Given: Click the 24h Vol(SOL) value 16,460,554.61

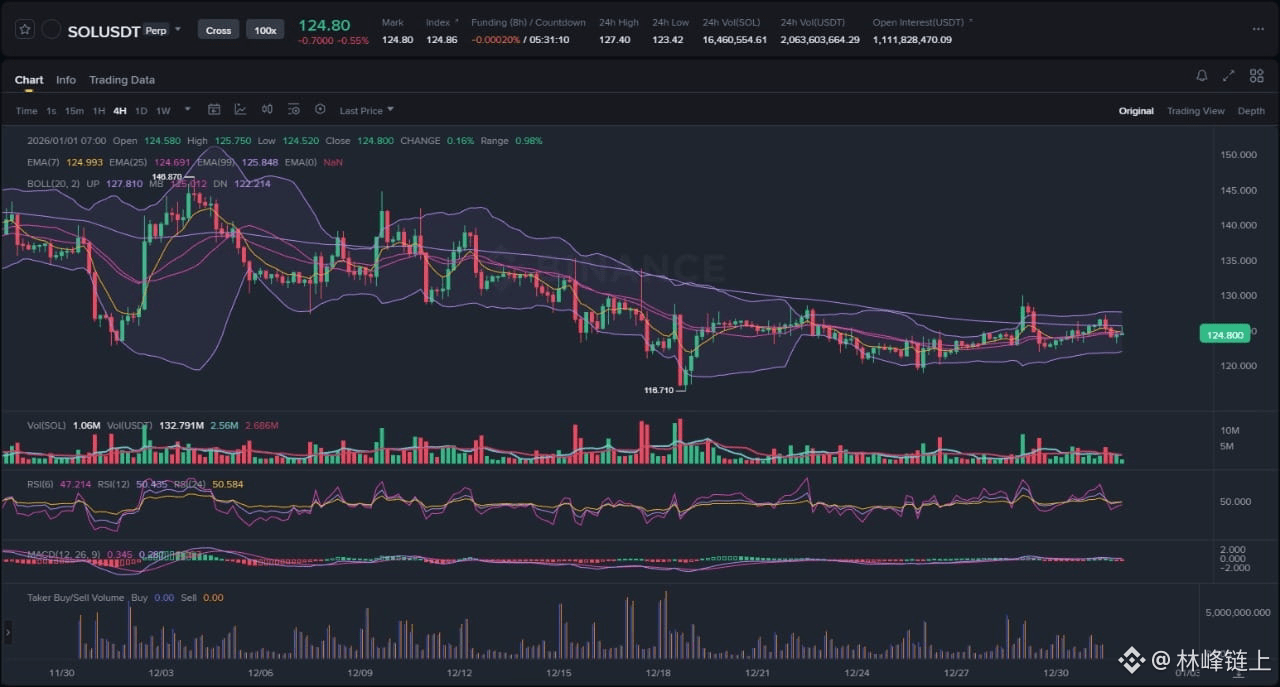Looking at the screenshot, I should pos(734,40).
